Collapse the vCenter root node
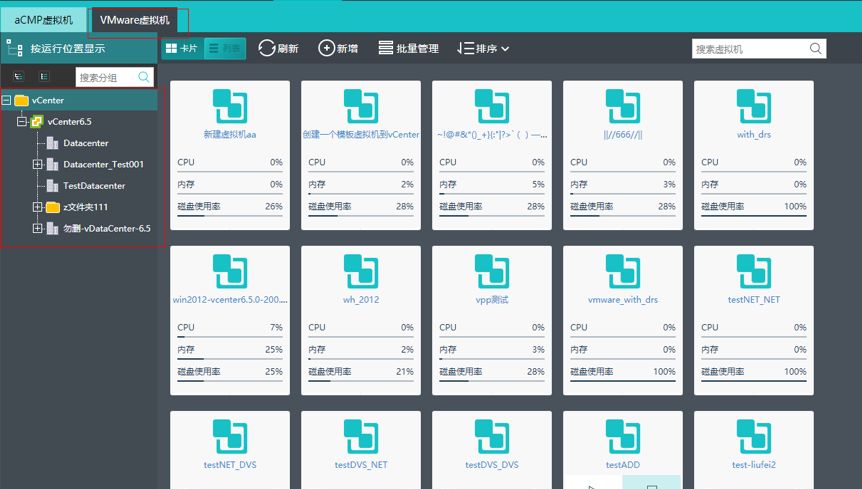The image size is (862, 489). coord(7,100)
